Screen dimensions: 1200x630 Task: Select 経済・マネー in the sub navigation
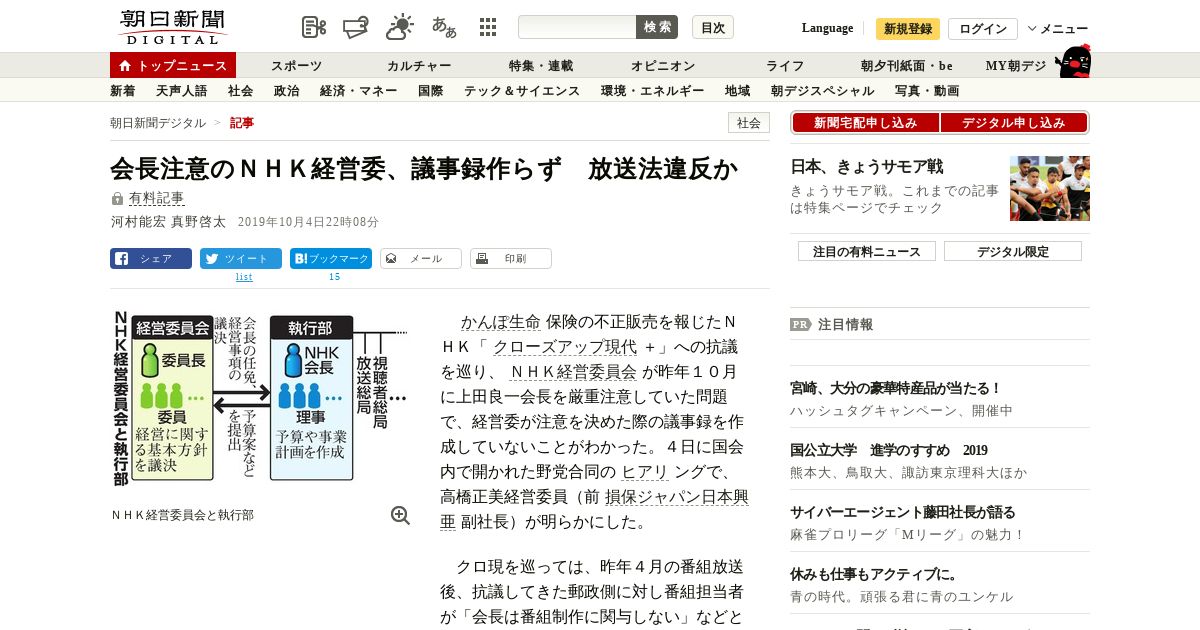coord(358,91)
